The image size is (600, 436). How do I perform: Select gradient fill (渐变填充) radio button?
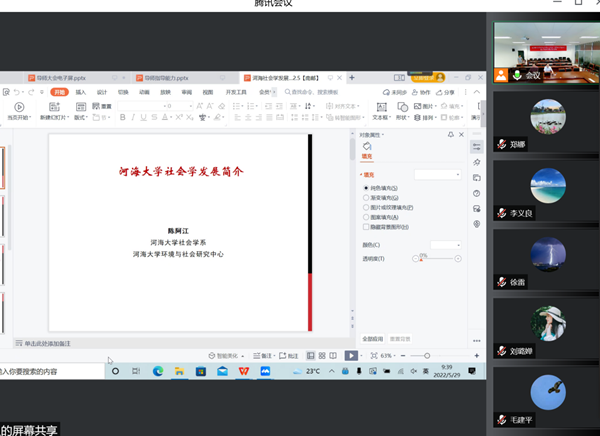[366, 198]
